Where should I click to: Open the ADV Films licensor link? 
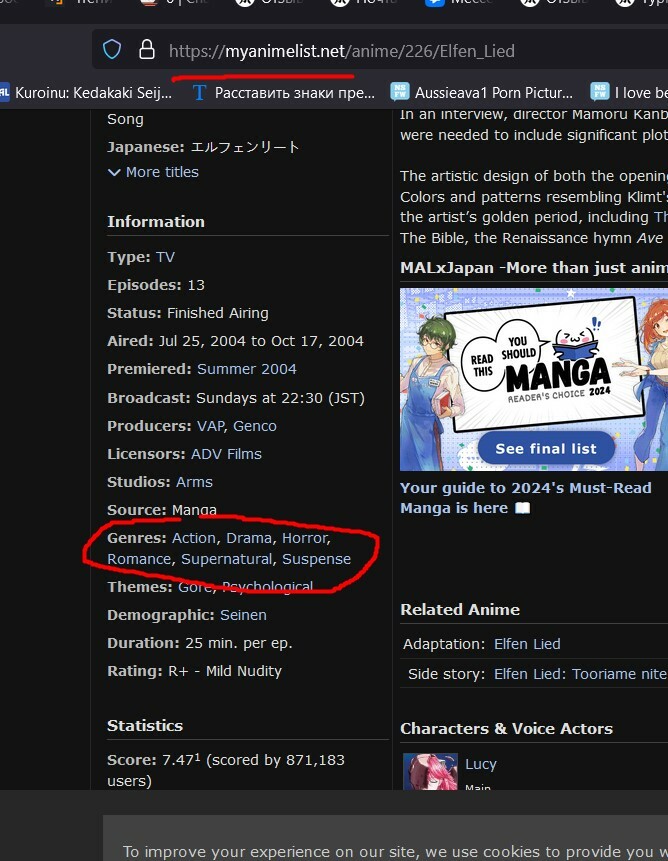tap(227, 454)
